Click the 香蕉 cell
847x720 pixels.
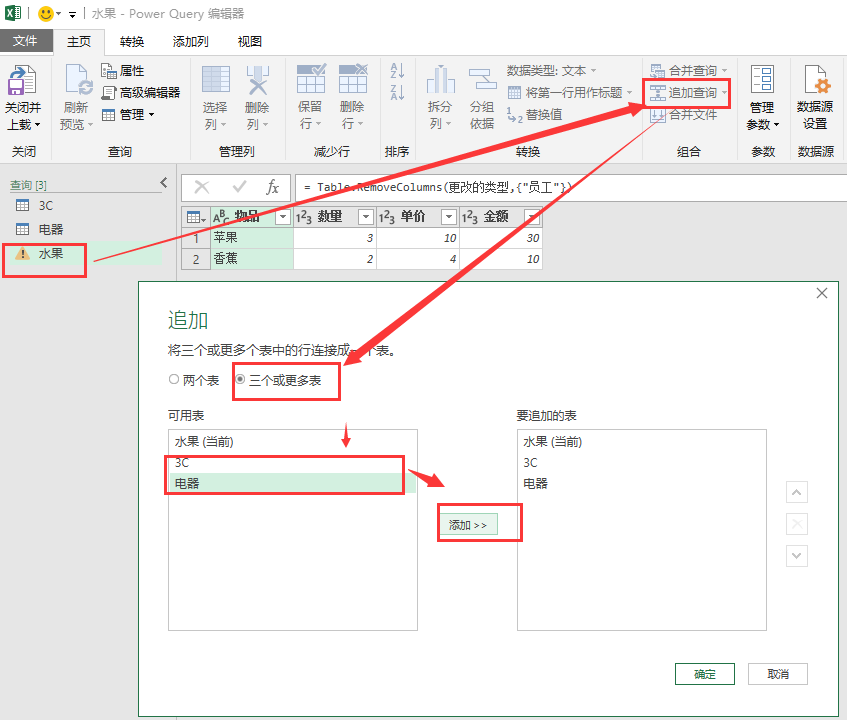point(252,259)
